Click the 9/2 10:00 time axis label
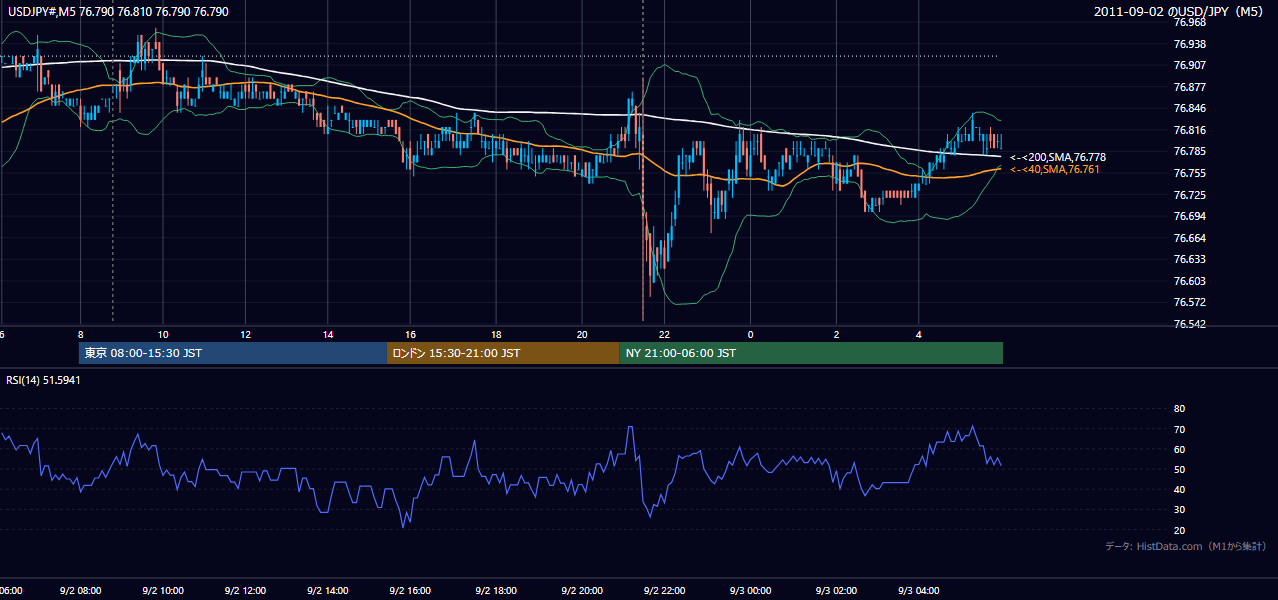1278x600 pixels. 162,591
